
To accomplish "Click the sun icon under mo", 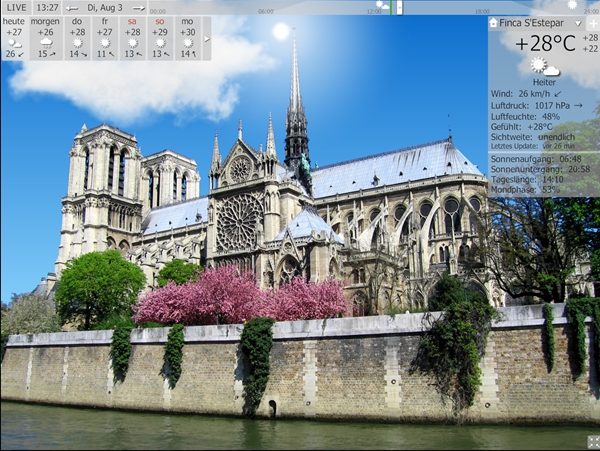I will pos(188,42).
